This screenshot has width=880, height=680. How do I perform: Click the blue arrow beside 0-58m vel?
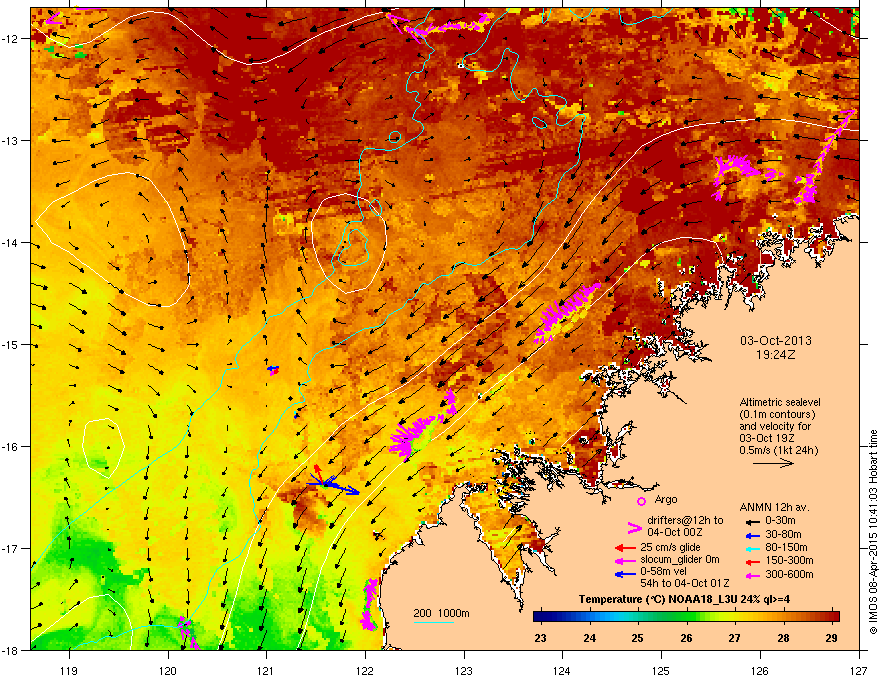pyautogui.click(x=625, y=574)
